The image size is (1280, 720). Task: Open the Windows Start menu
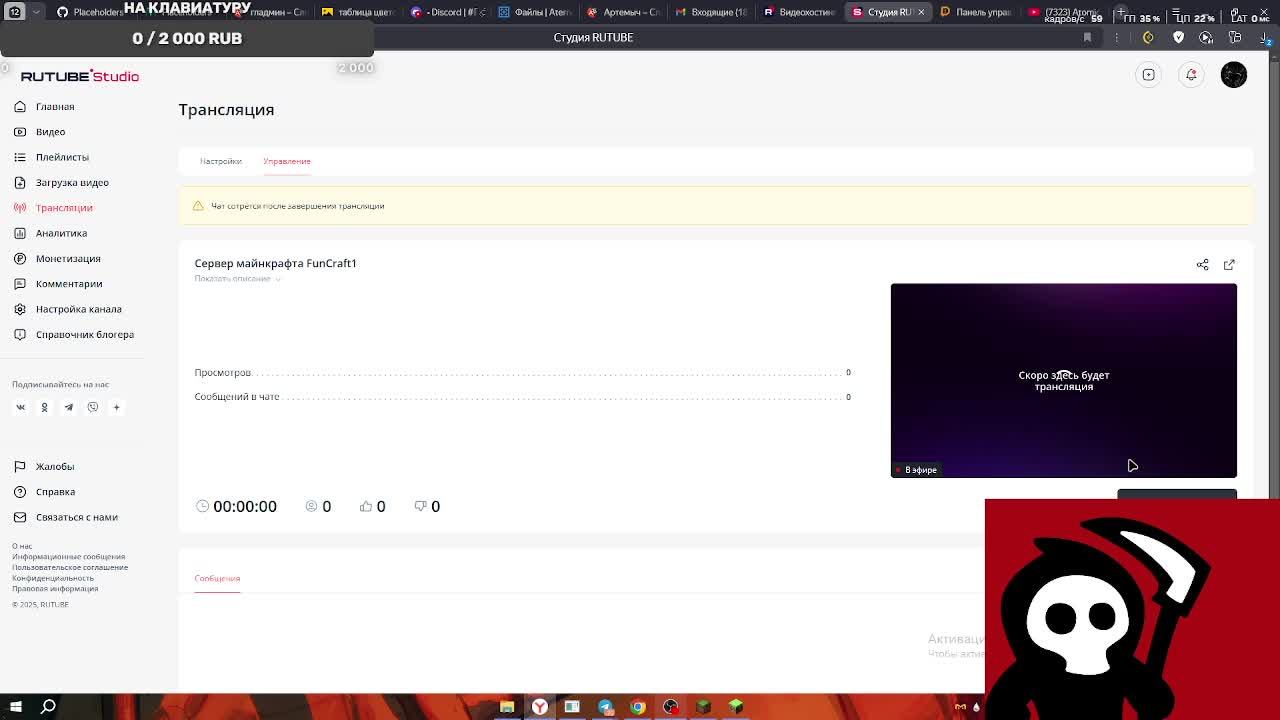15,707
